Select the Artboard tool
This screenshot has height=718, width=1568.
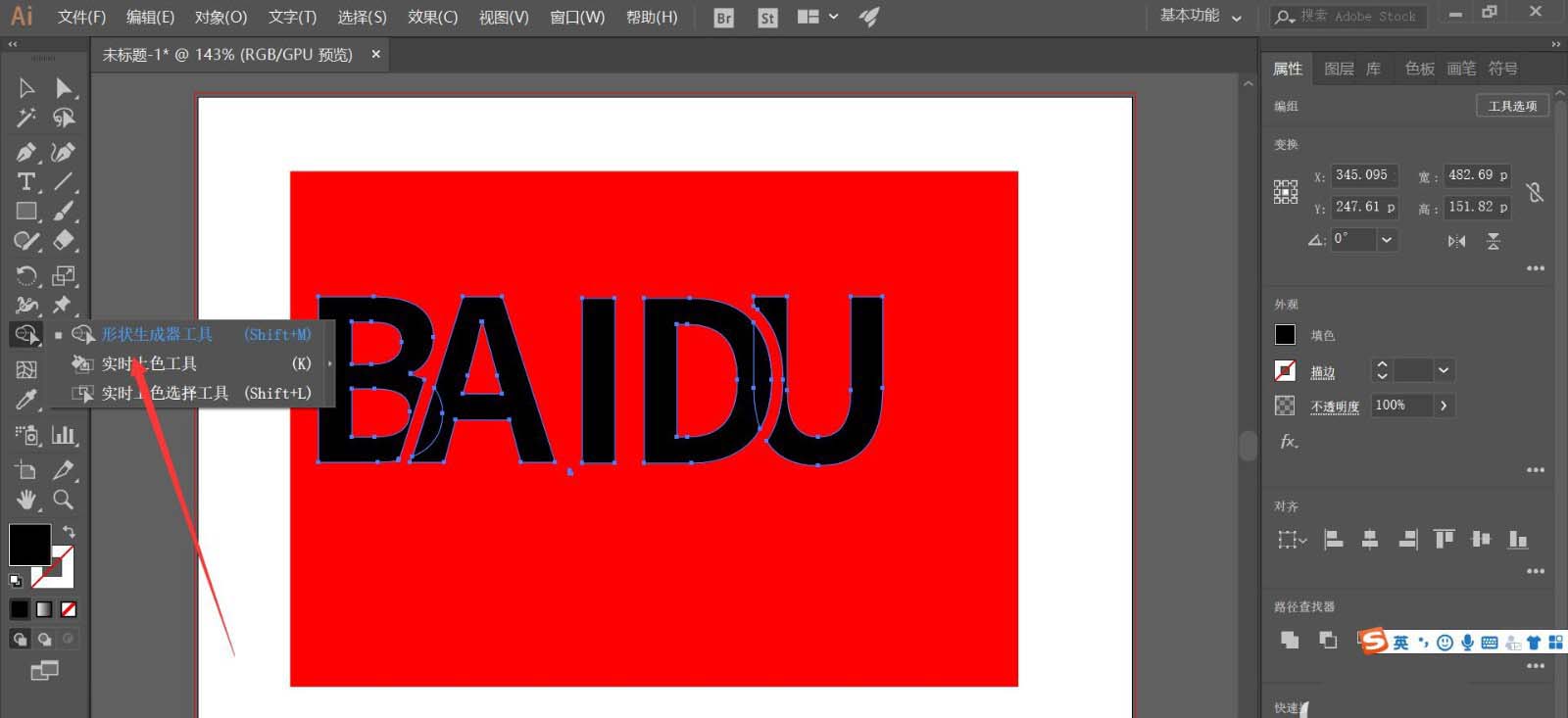(26, 470)
